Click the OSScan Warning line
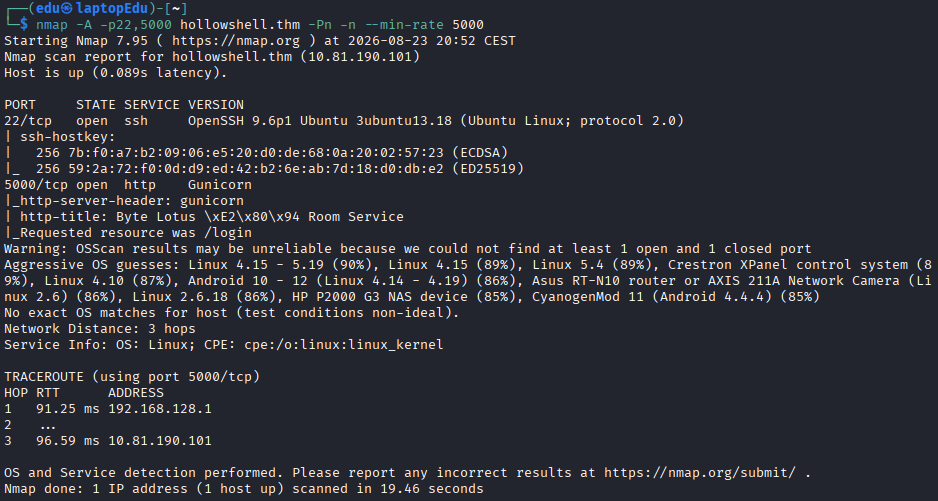 click(407, 249)
